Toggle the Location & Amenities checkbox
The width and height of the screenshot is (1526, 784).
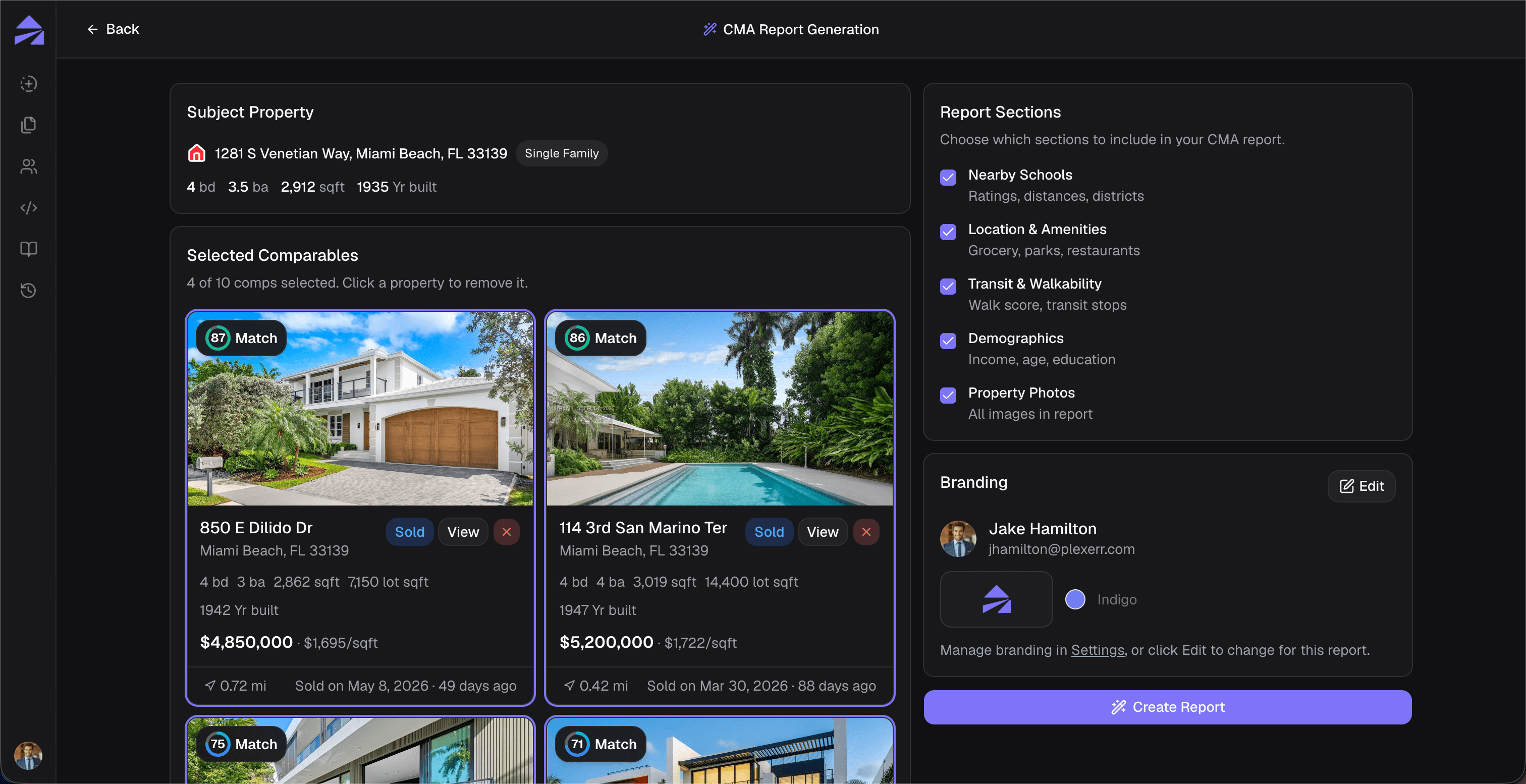(948, 232)
